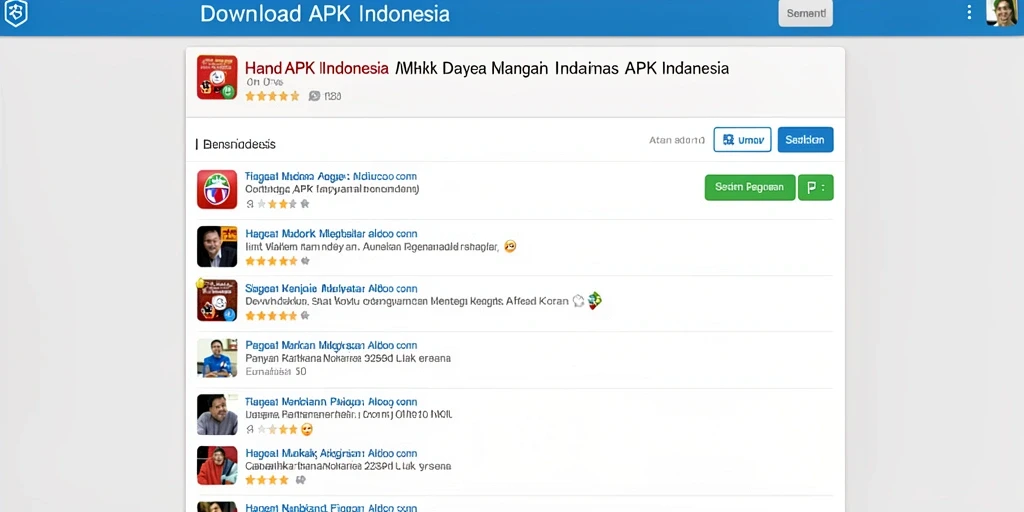Click the Atan adon0 label
This screenshot has height=512, width=1024.
[677, 140]
